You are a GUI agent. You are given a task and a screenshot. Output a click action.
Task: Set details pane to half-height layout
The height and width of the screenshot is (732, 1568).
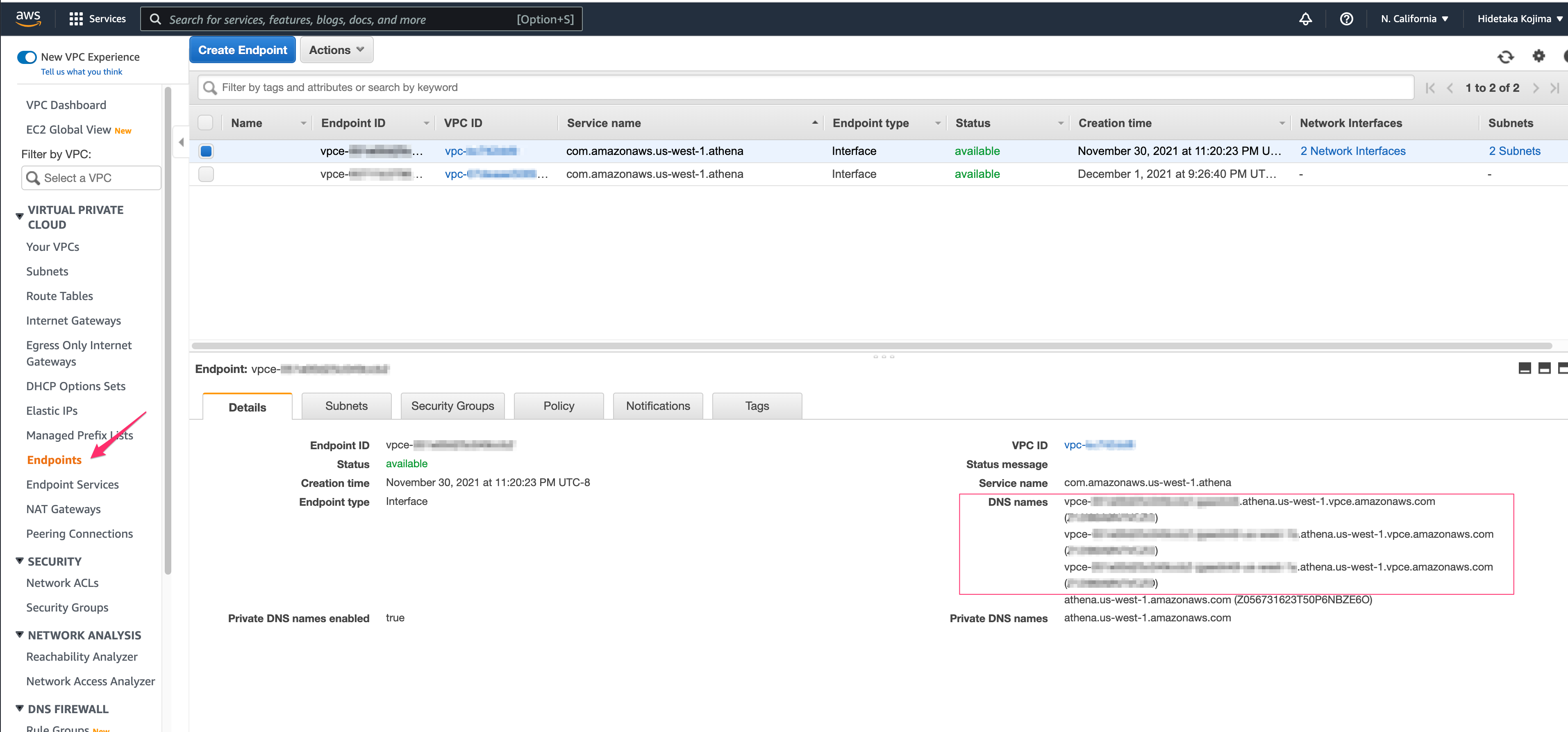[x=1544, y=368]
